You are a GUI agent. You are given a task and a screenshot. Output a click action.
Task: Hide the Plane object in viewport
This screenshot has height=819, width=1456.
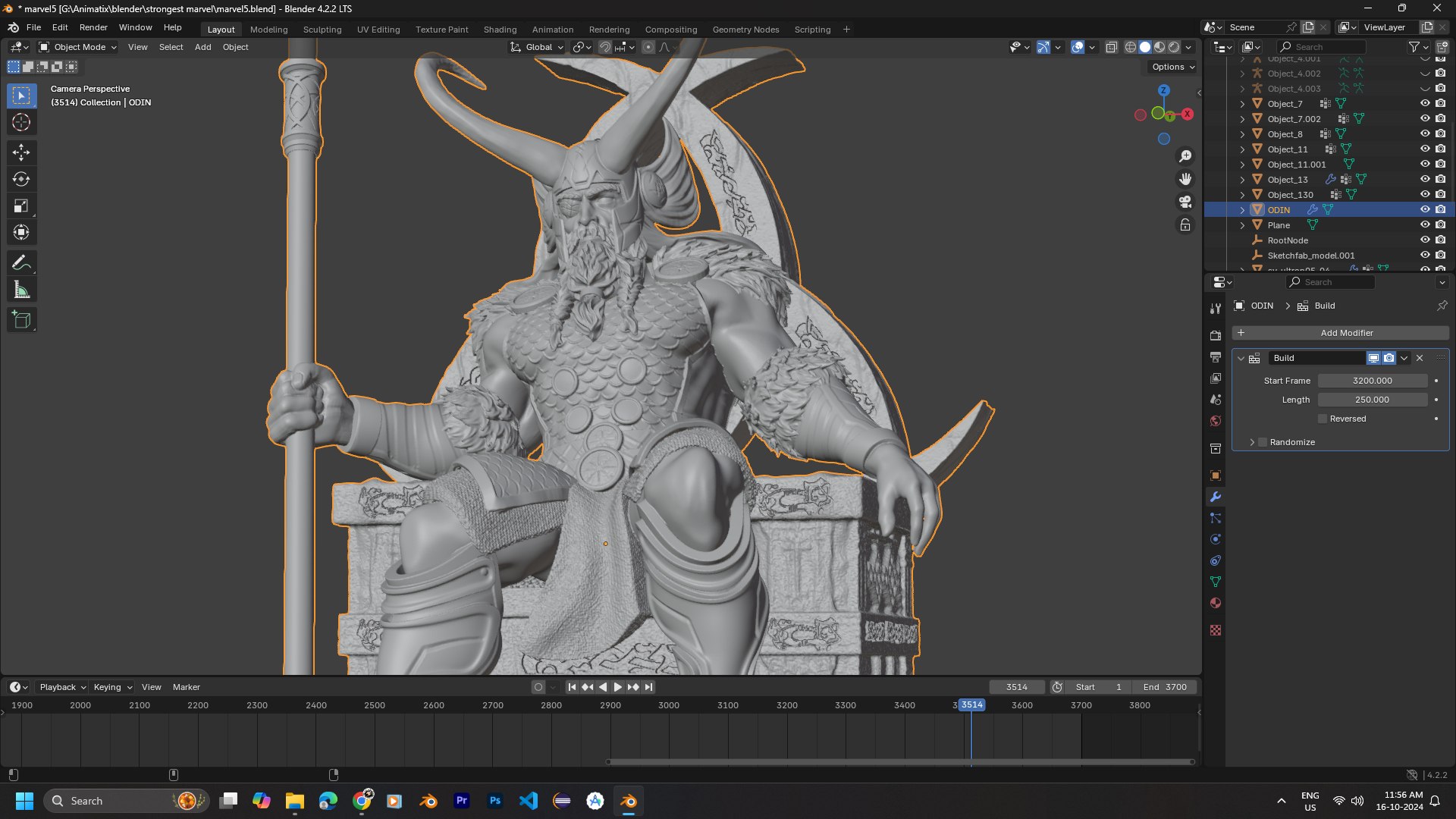[x=1425, y=224]
